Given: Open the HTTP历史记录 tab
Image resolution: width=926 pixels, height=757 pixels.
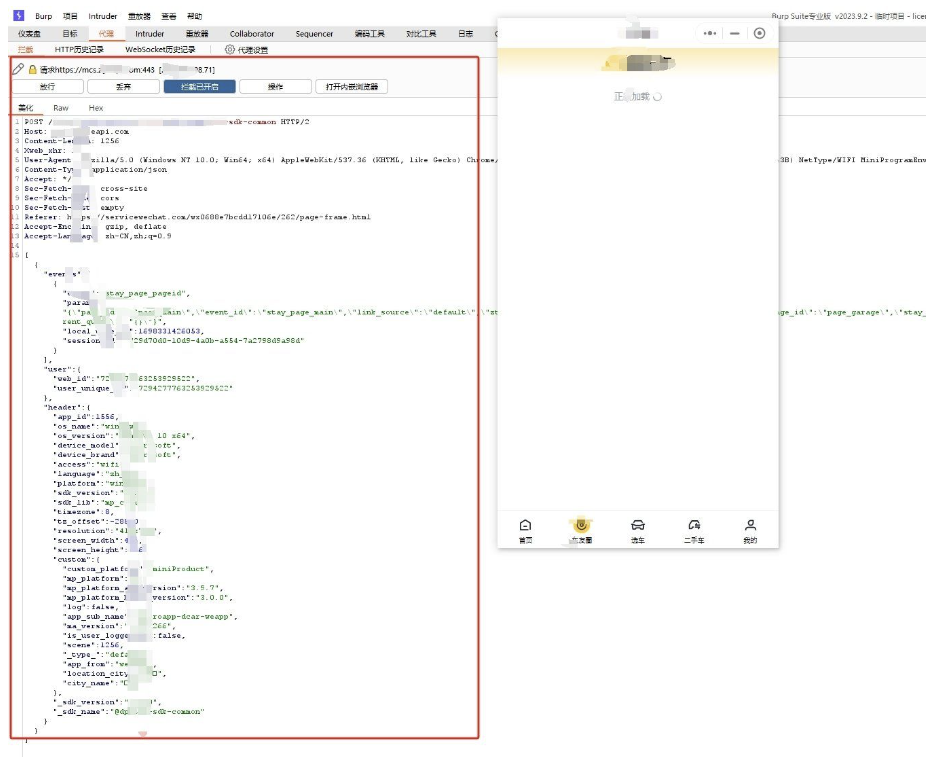Looking at the screenshot, I should pyautogui.click(x=79, y=49).
